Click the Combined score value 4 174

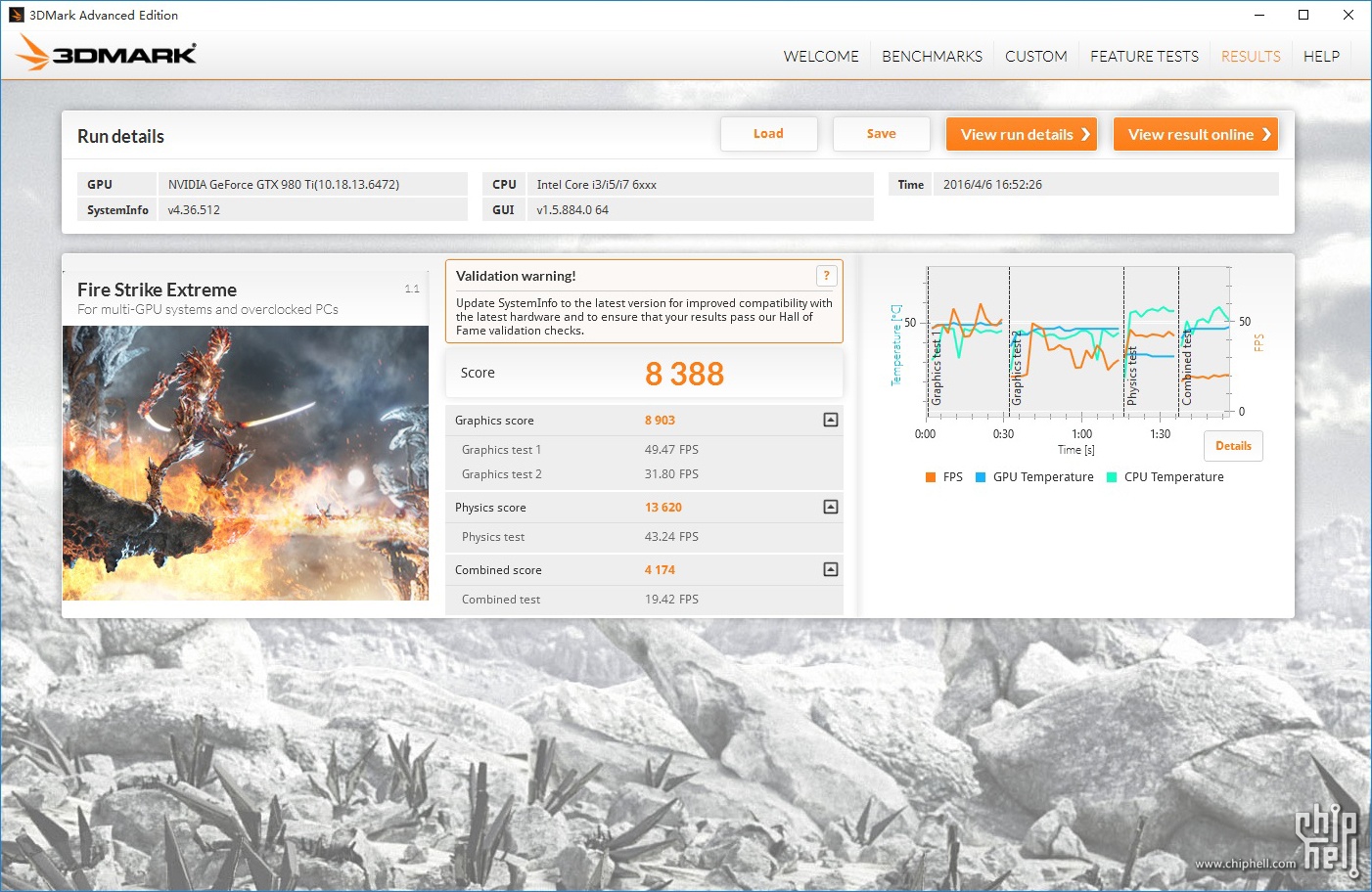pyautogui.click(x=660, y=570)
